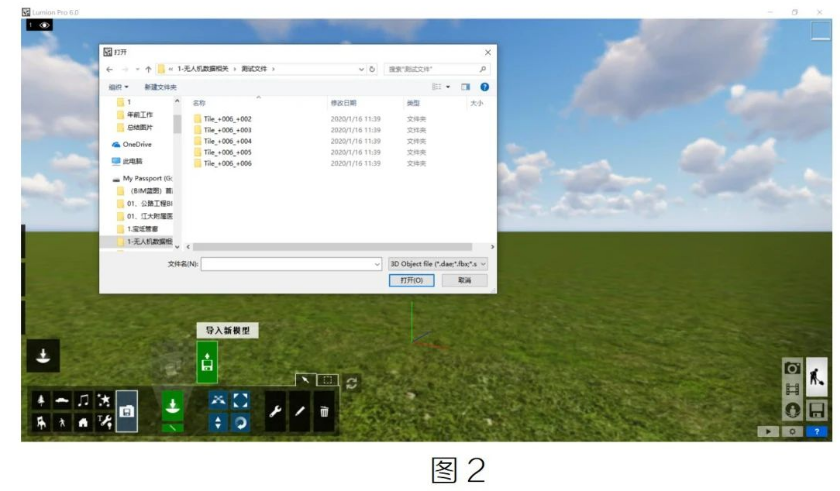Activate the blue Change height arrows tool
Screen dimensions: 840x491
218,422
